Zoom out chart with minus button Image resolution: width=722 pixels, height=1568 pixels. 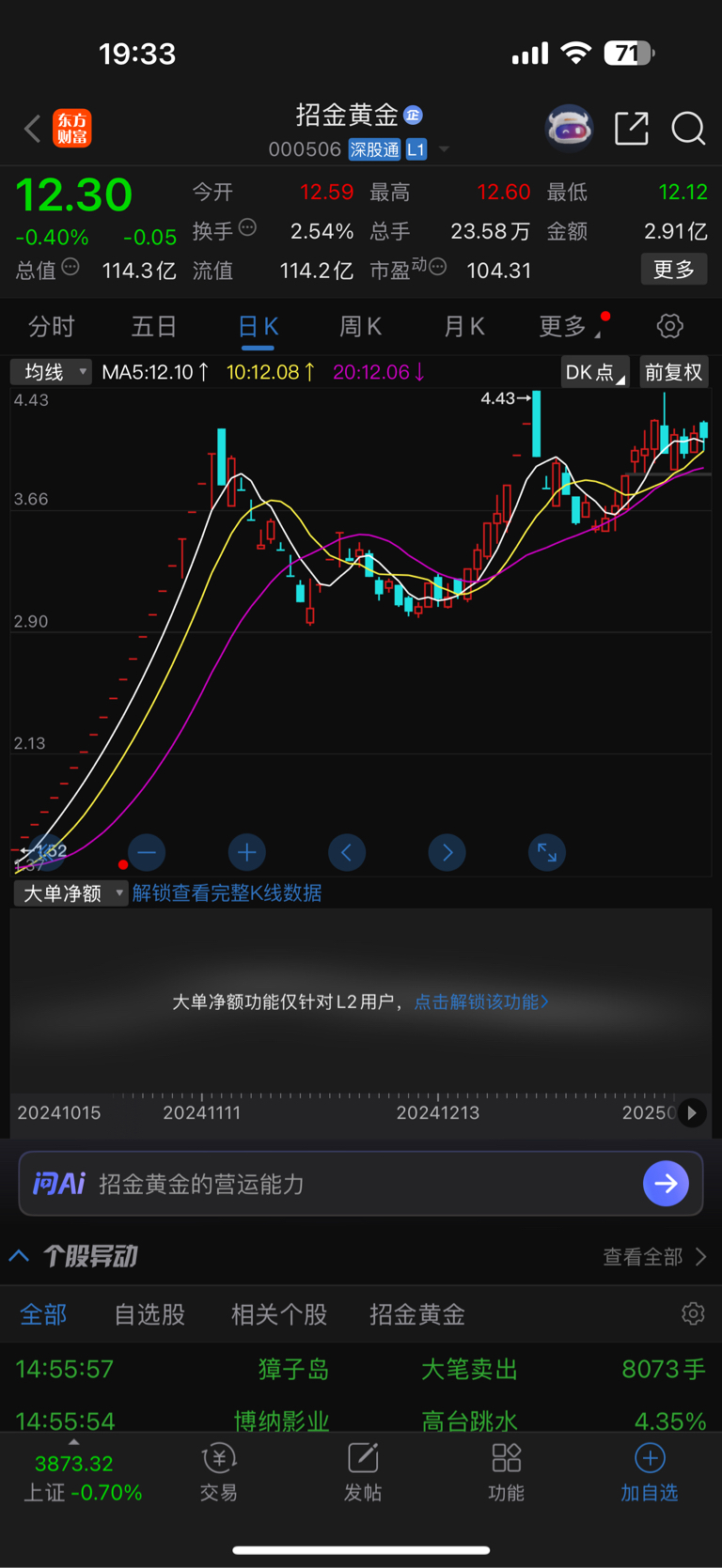[x=147, y=852]
